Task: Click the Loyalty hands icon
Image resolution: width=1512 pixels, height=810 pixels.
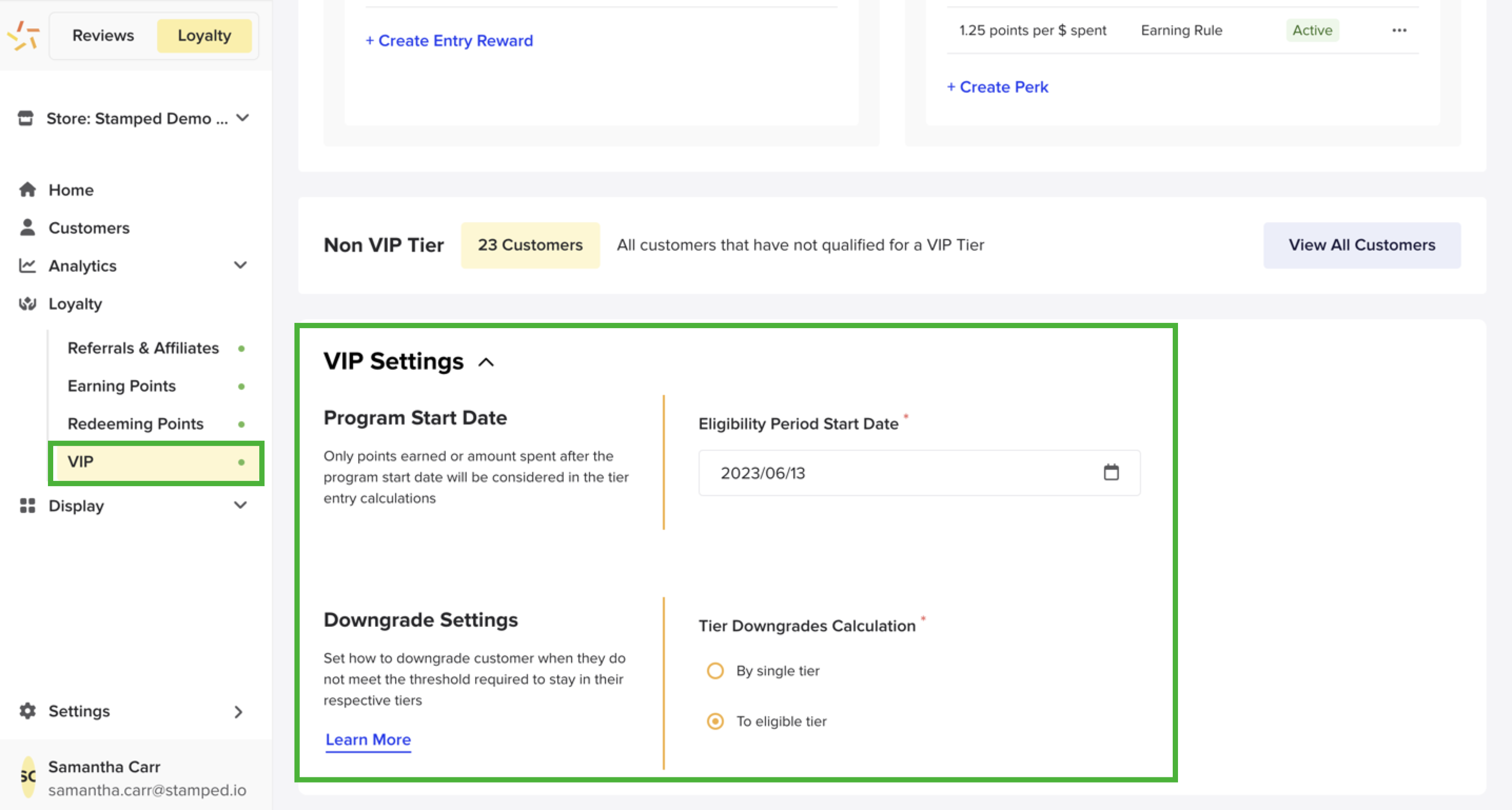Action: click(x=27, y=303)
